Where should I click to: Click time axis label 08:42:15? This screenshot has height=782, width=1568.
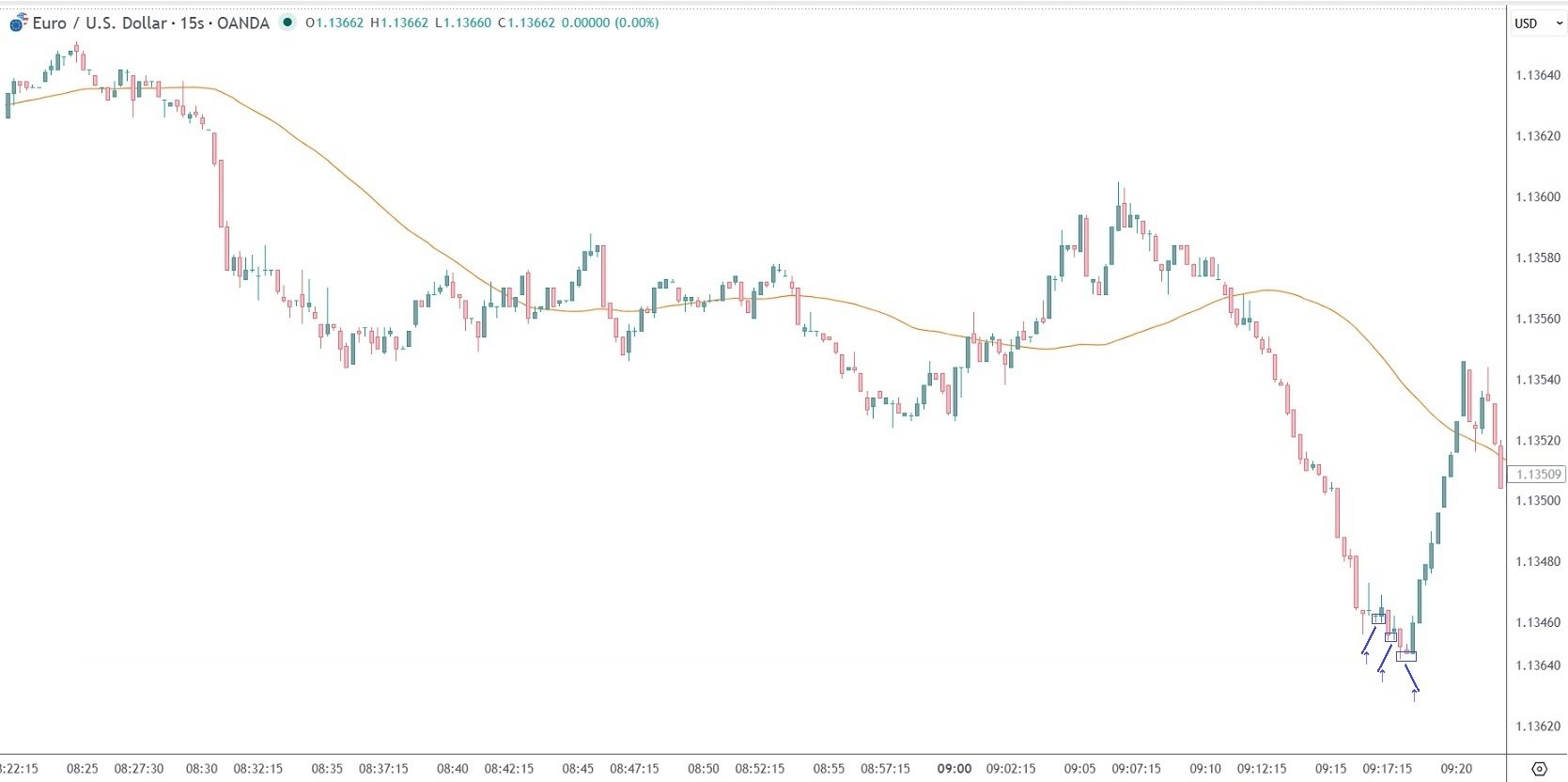(x=509, y=769)
